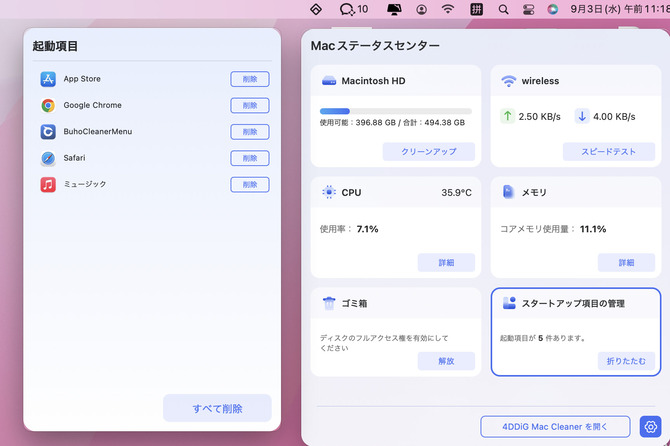This screenshot has height=446, width=670.
Task: Remove Google Chrome from startup items
Action: pyautogui.click(x=250, y=106)
